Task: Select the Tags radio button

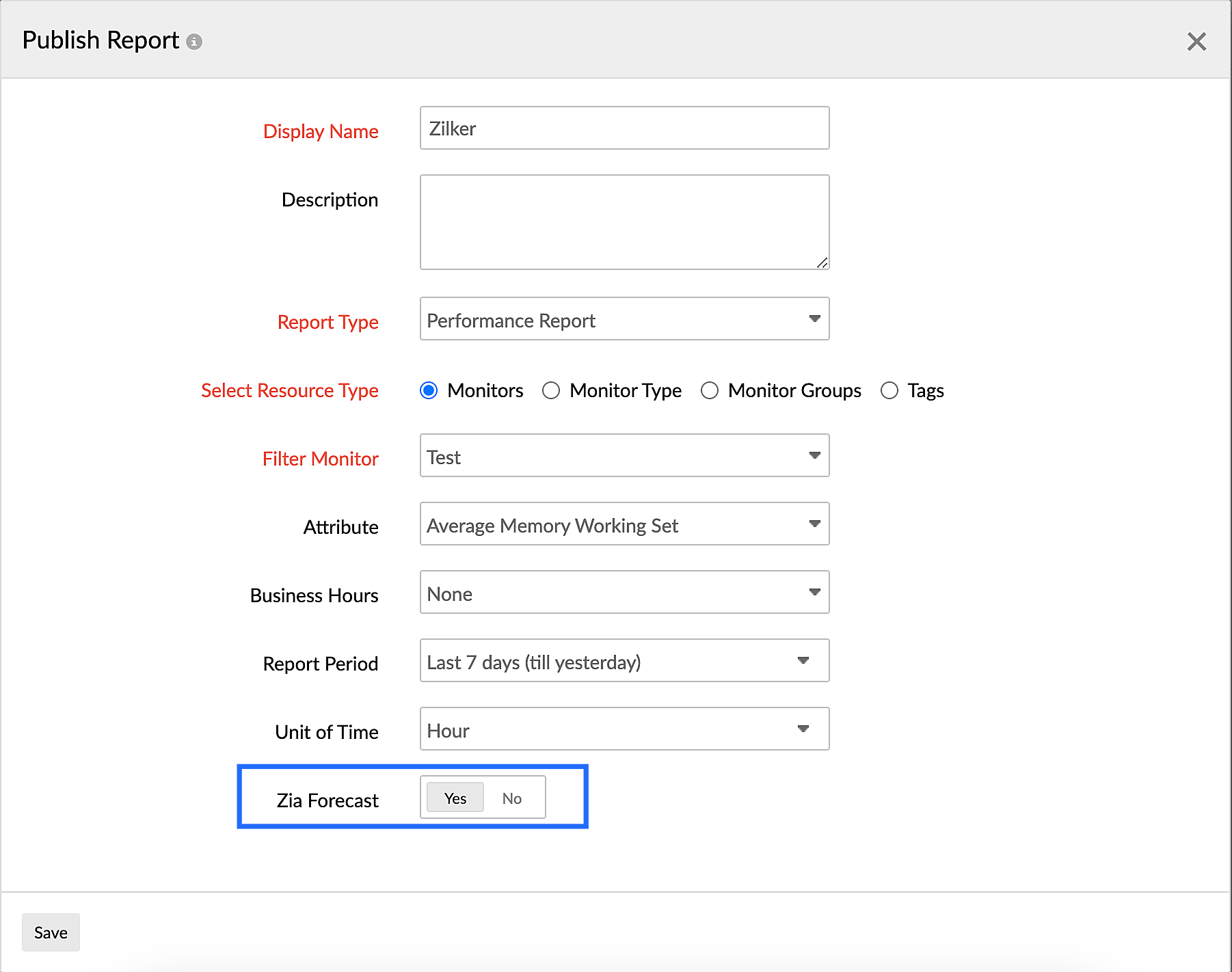Action: 889,390
